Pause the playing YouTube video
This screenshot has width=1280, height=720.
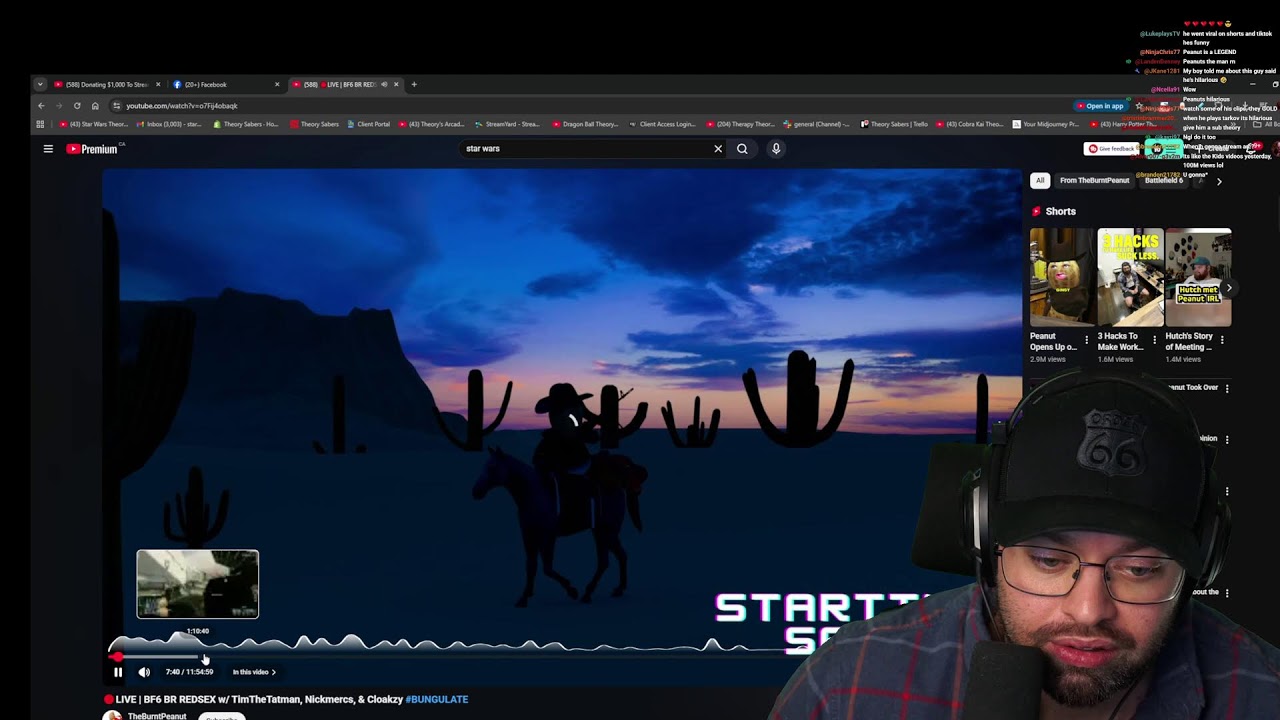tap(118, 672)
